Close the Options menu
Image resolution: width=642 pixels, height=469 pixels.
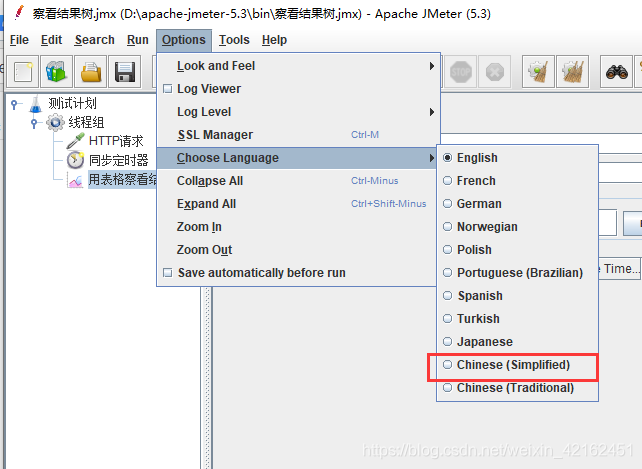pos(184,40)
